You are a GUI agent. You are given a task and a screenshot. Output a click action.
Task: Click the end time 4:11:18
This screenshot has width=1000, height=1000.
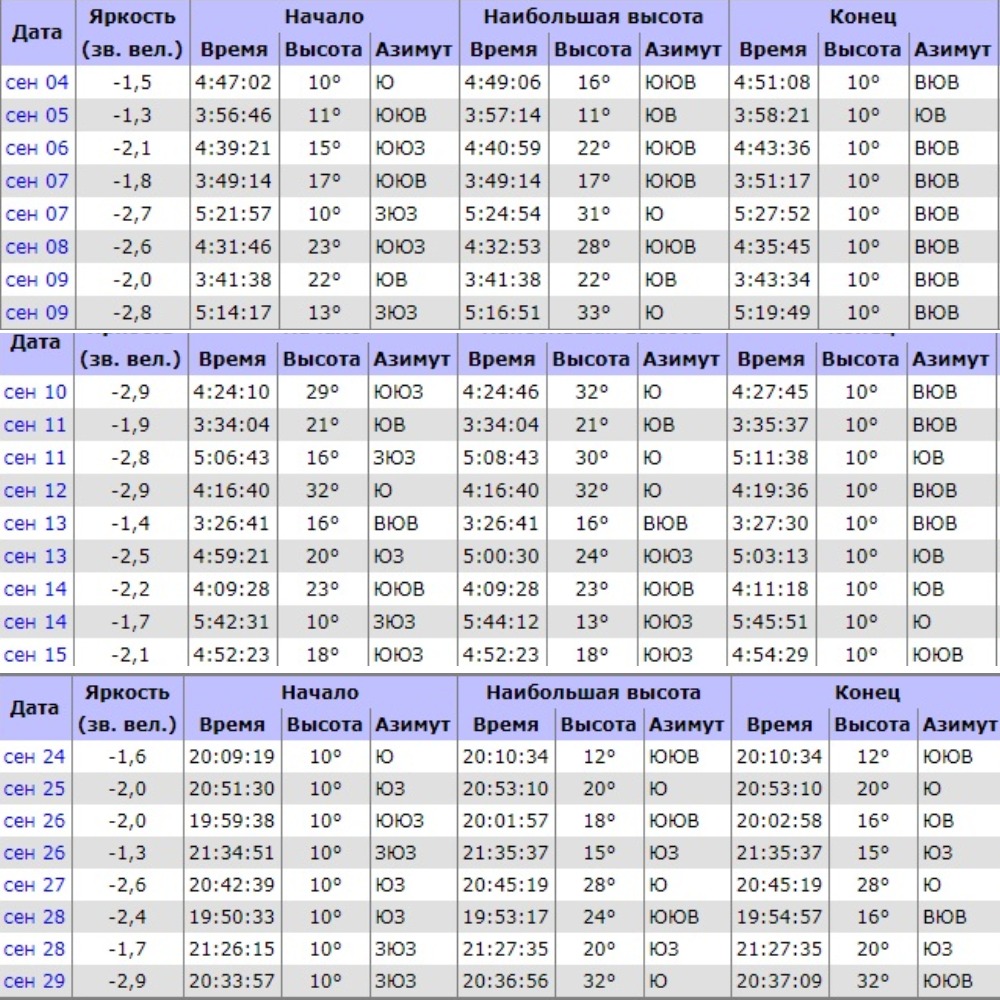click(770, 589)
